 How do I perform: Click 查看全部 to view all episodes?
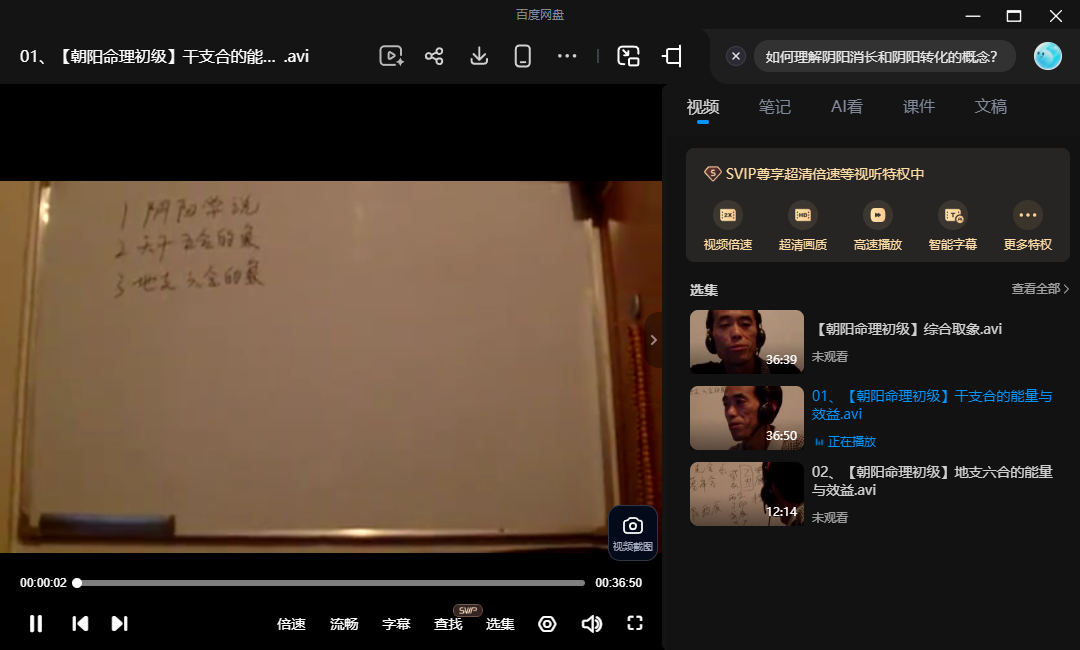pyautogui.click(x=1040, y=289)
